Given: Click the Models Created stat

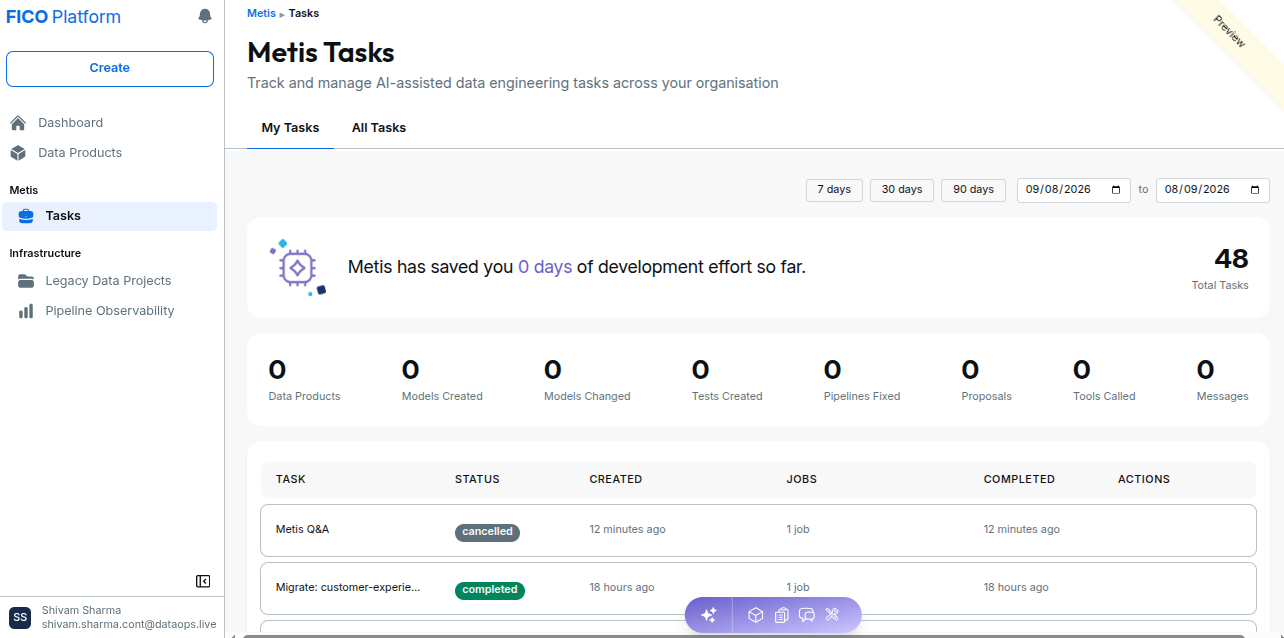Looking at the screenshot, I should [x=442, y=380].
